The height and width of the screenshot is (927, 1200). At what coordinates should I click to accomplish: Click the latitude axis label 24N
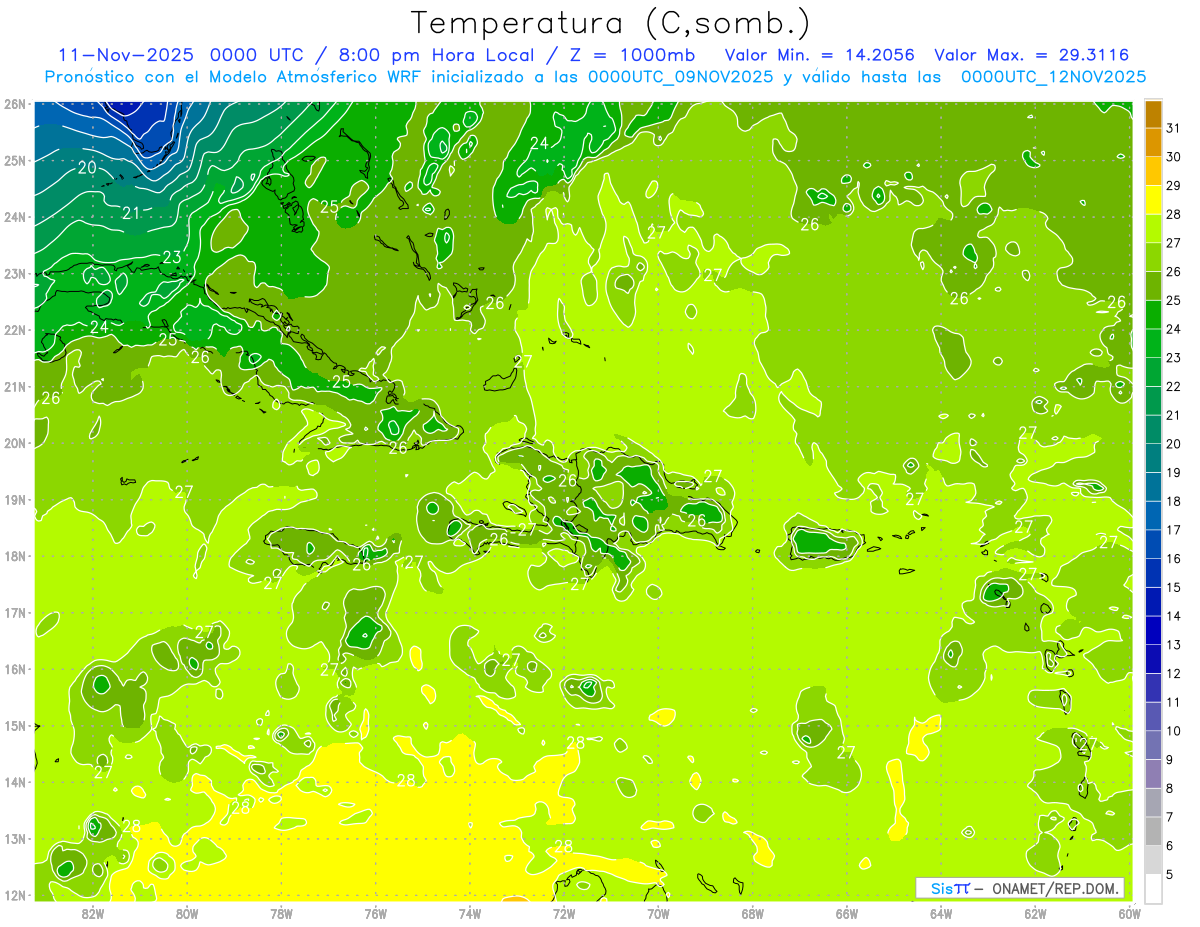coord(14,217)
